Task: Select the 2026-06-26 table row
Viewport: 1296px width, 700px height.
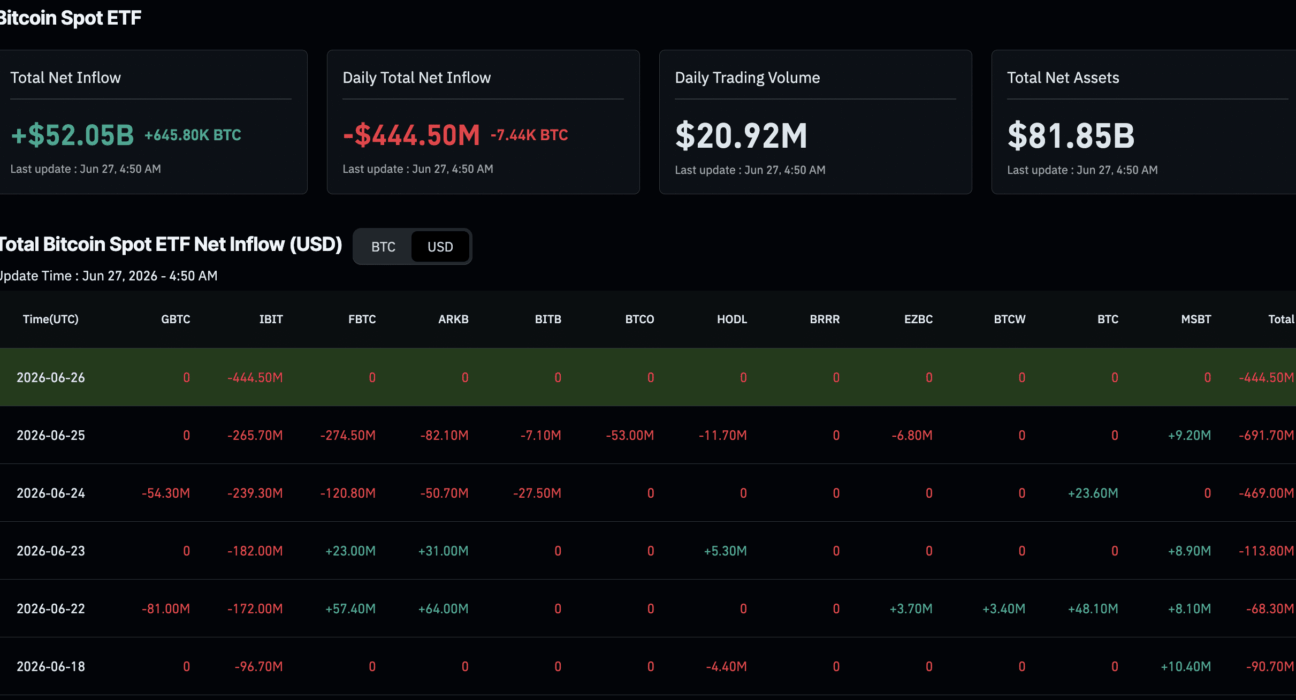Action: (x=648, y=377)
